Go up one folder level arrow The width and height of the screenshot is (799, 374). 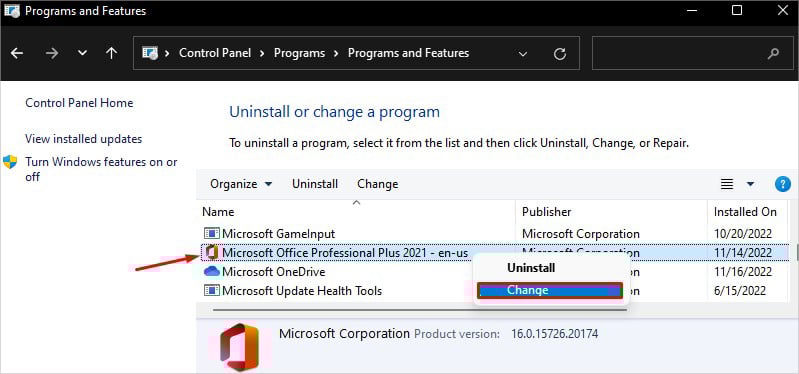pyautogui.click(x=112, y=53)
